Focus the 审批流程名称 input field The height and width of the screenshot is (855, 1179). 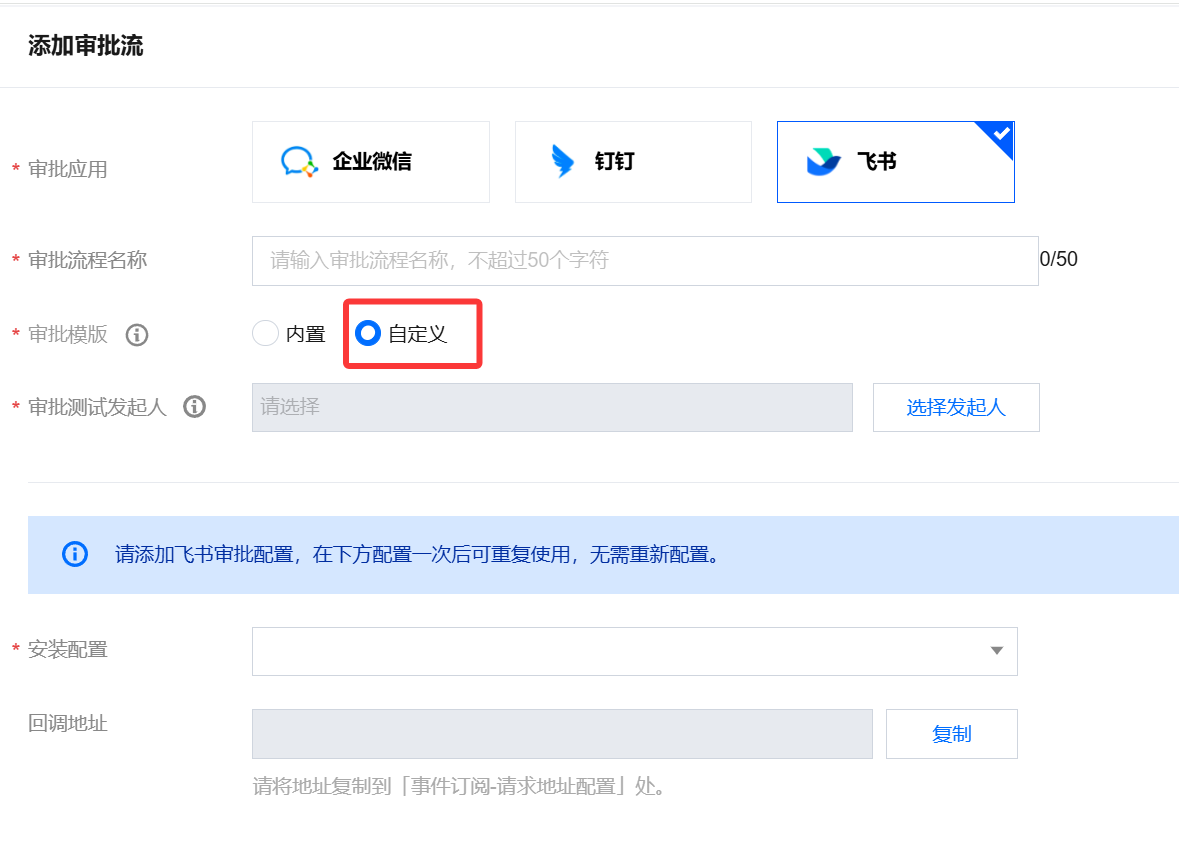(x=645, y=261)
